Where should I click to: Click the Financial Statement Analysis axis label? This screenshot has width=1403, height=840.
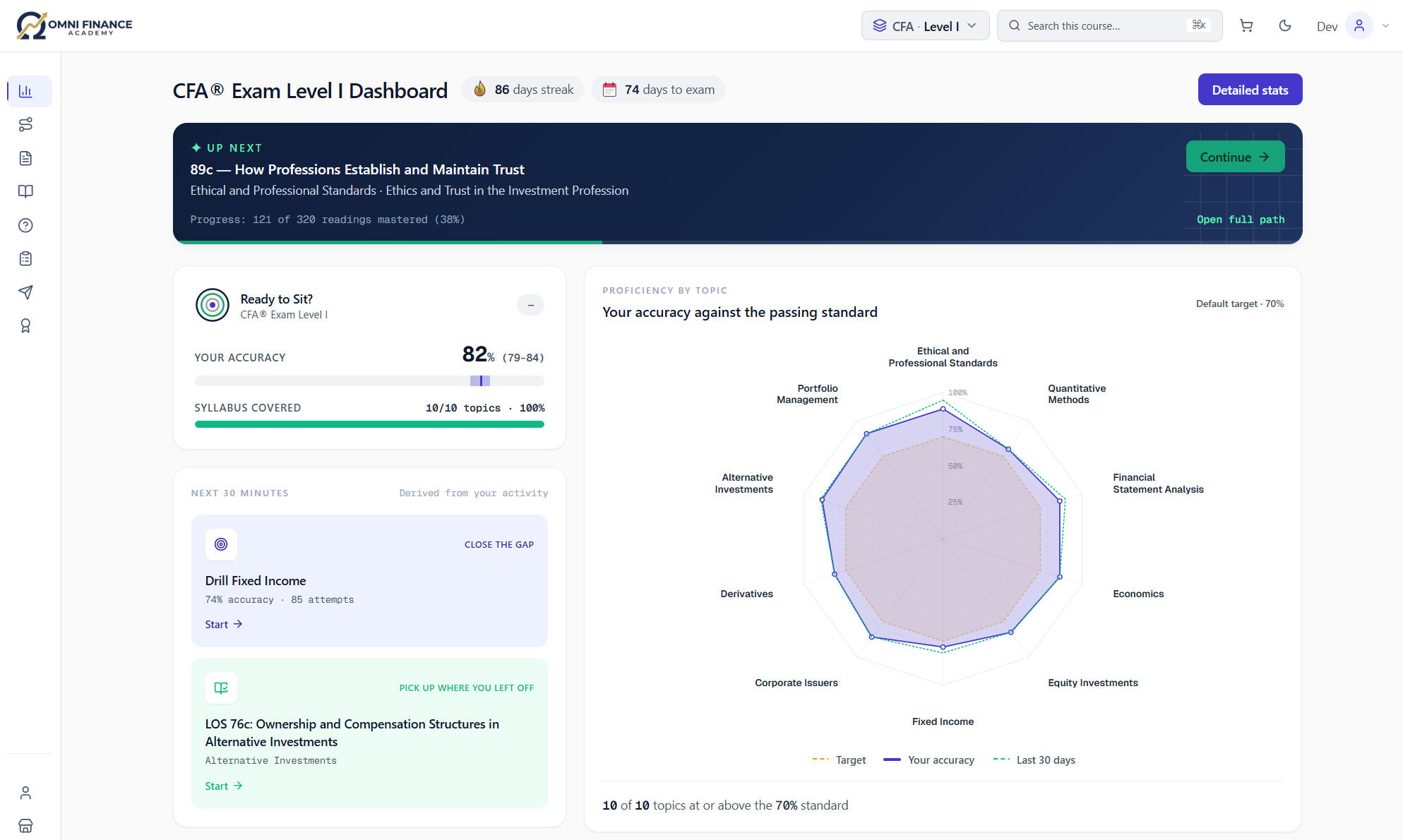(1158, 484)
